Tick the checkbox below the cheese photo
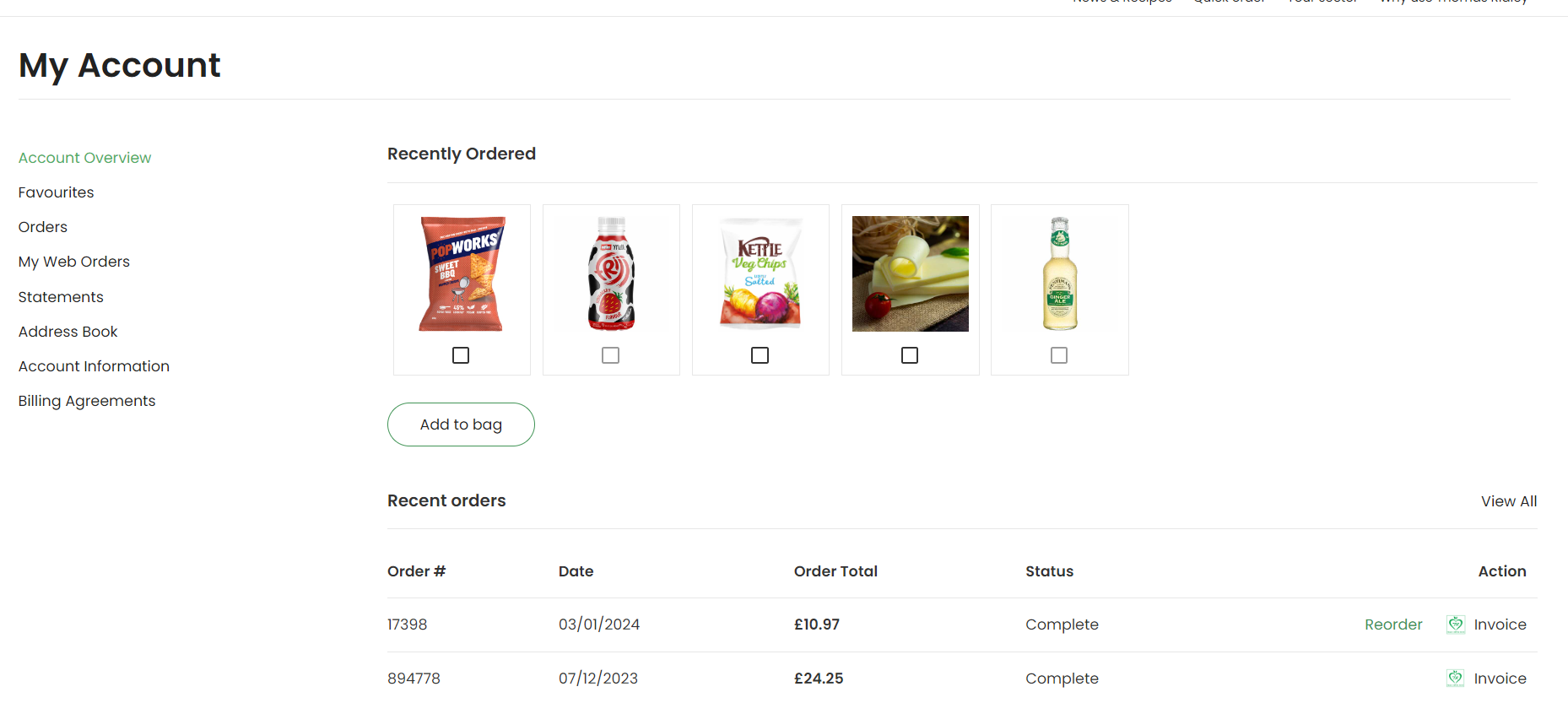 click(x=909, y=355)
